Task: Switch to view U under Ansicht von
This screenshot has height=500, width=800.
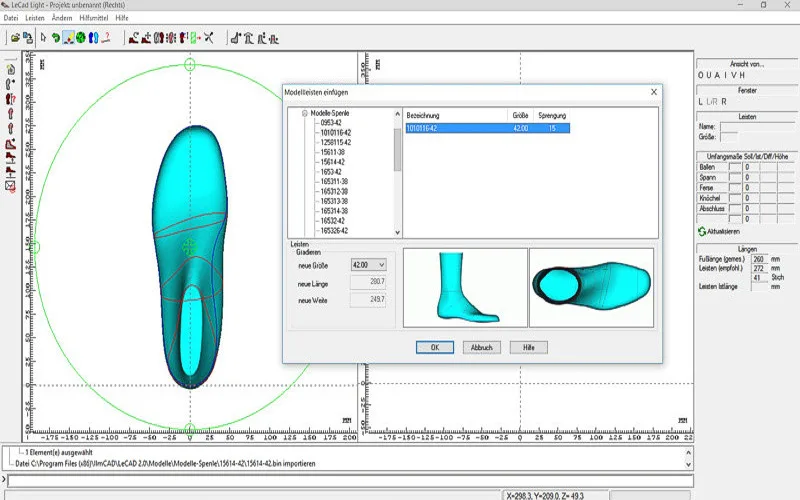Action: 709,76
